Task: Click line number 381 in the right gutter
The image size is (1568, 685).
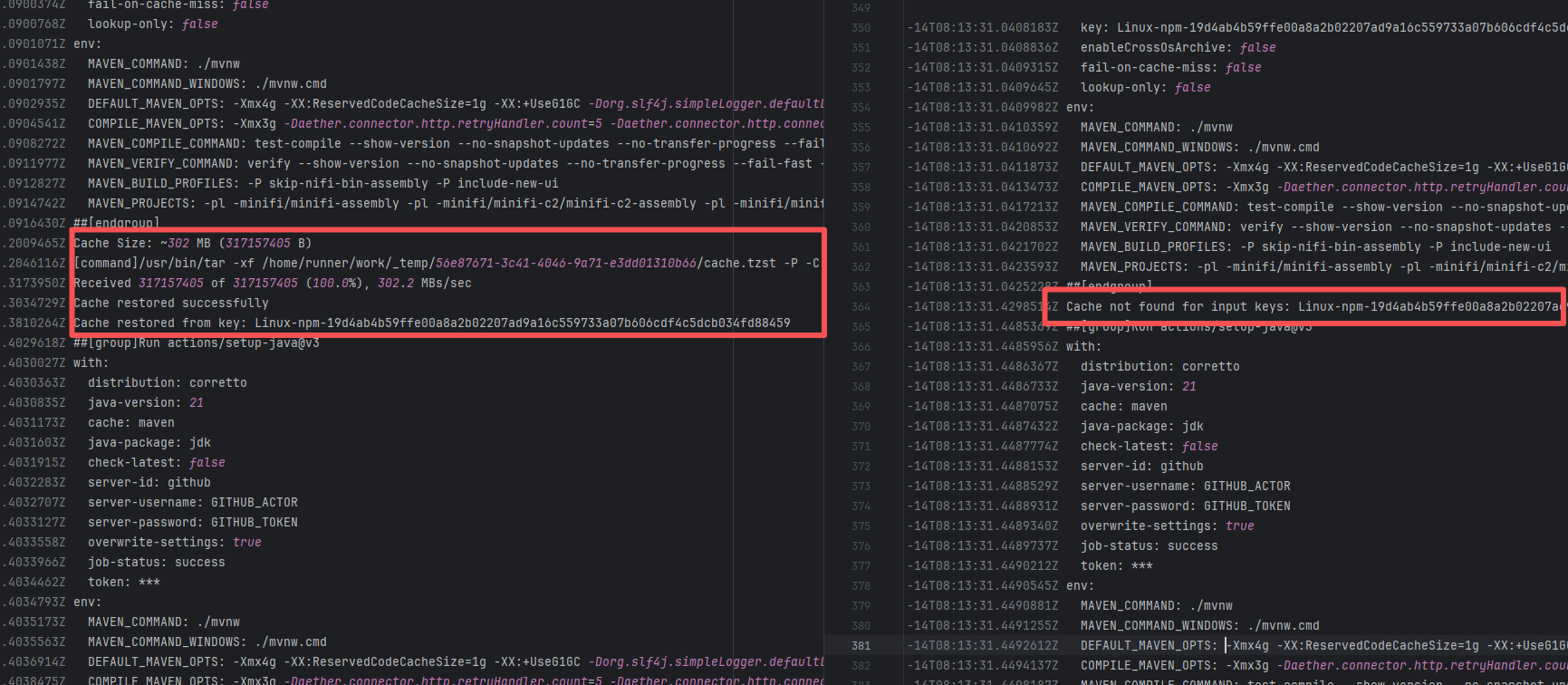Action: (861, 646)
